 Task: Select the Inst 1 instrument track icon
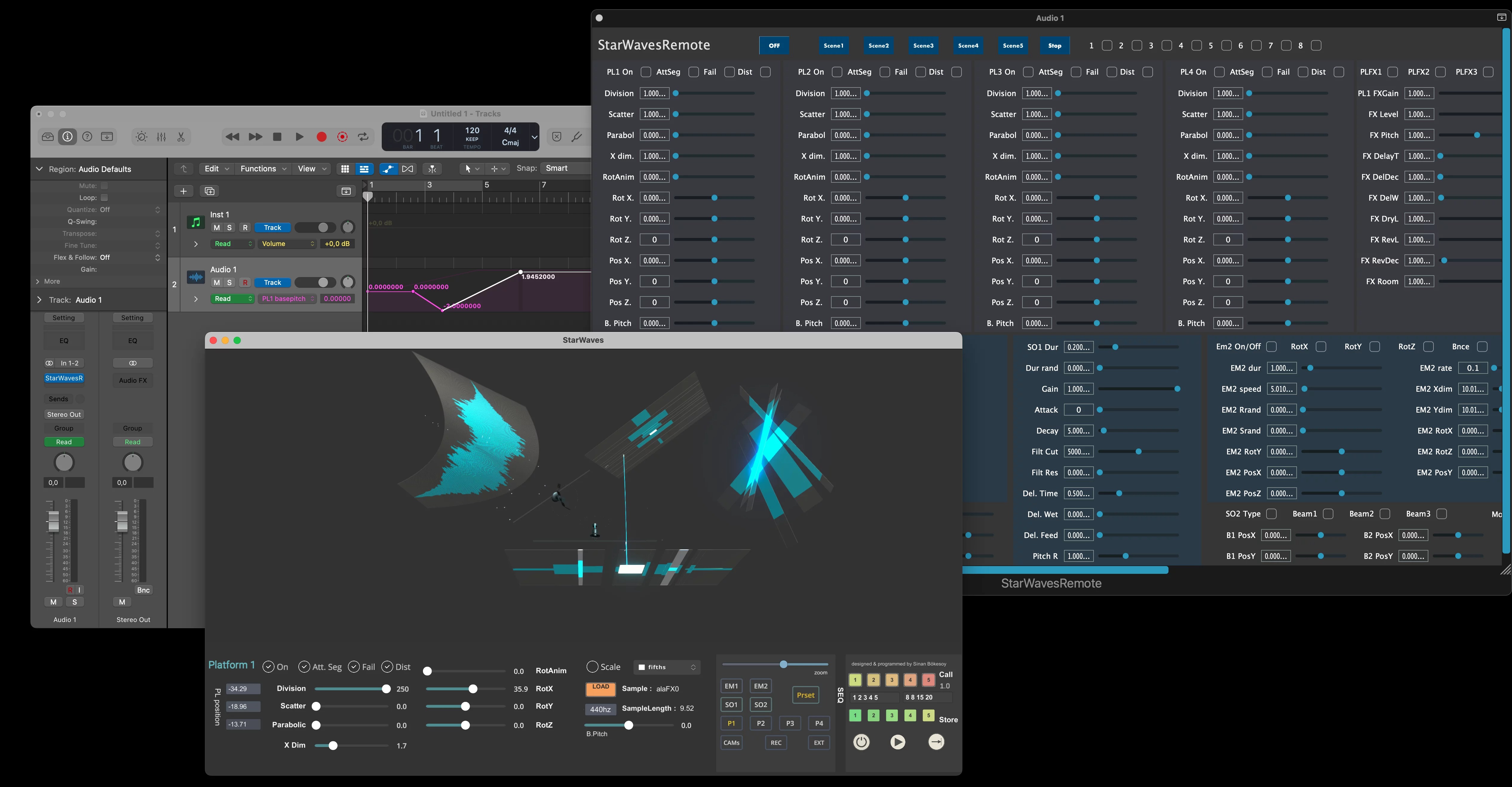coord(195,222)
